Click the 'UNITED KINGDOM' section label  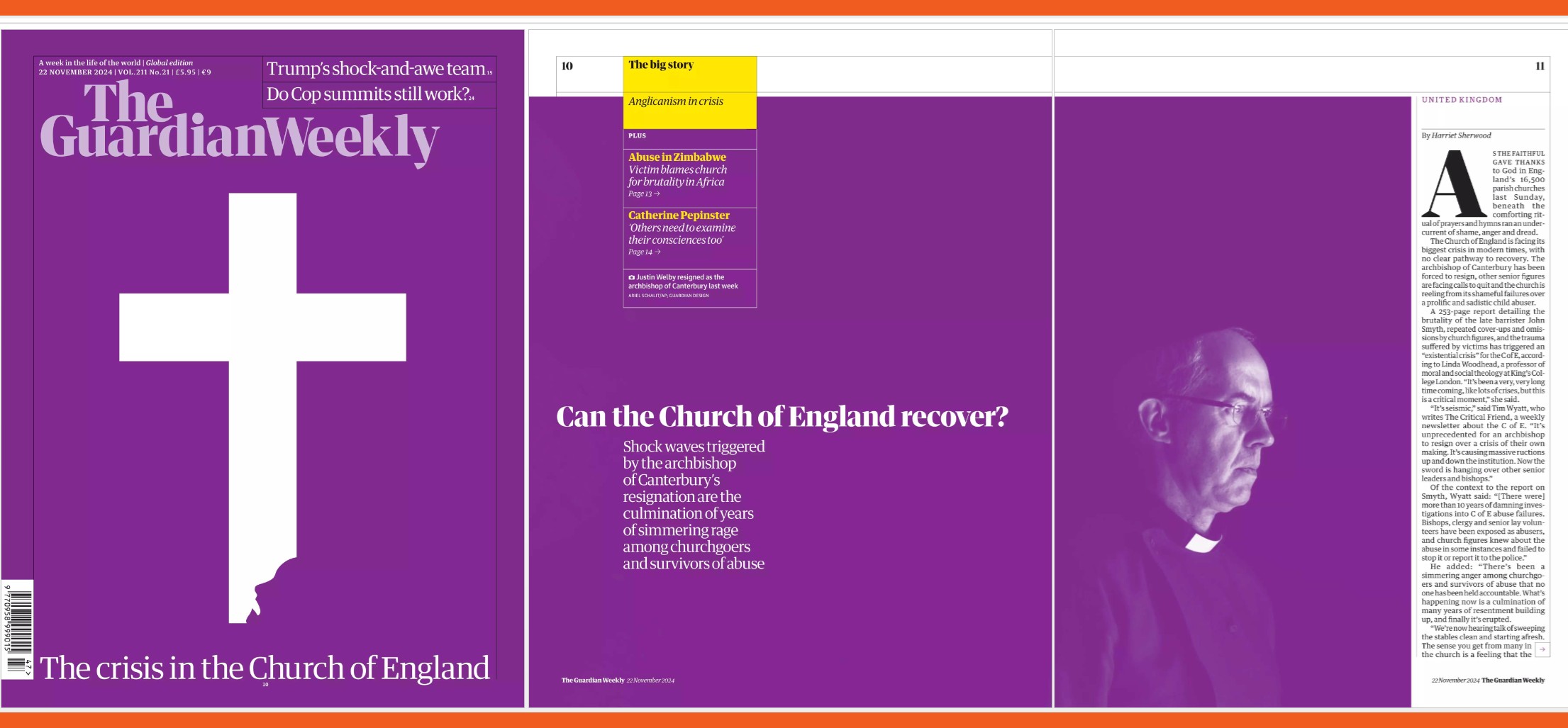[x=1462, y=100]
